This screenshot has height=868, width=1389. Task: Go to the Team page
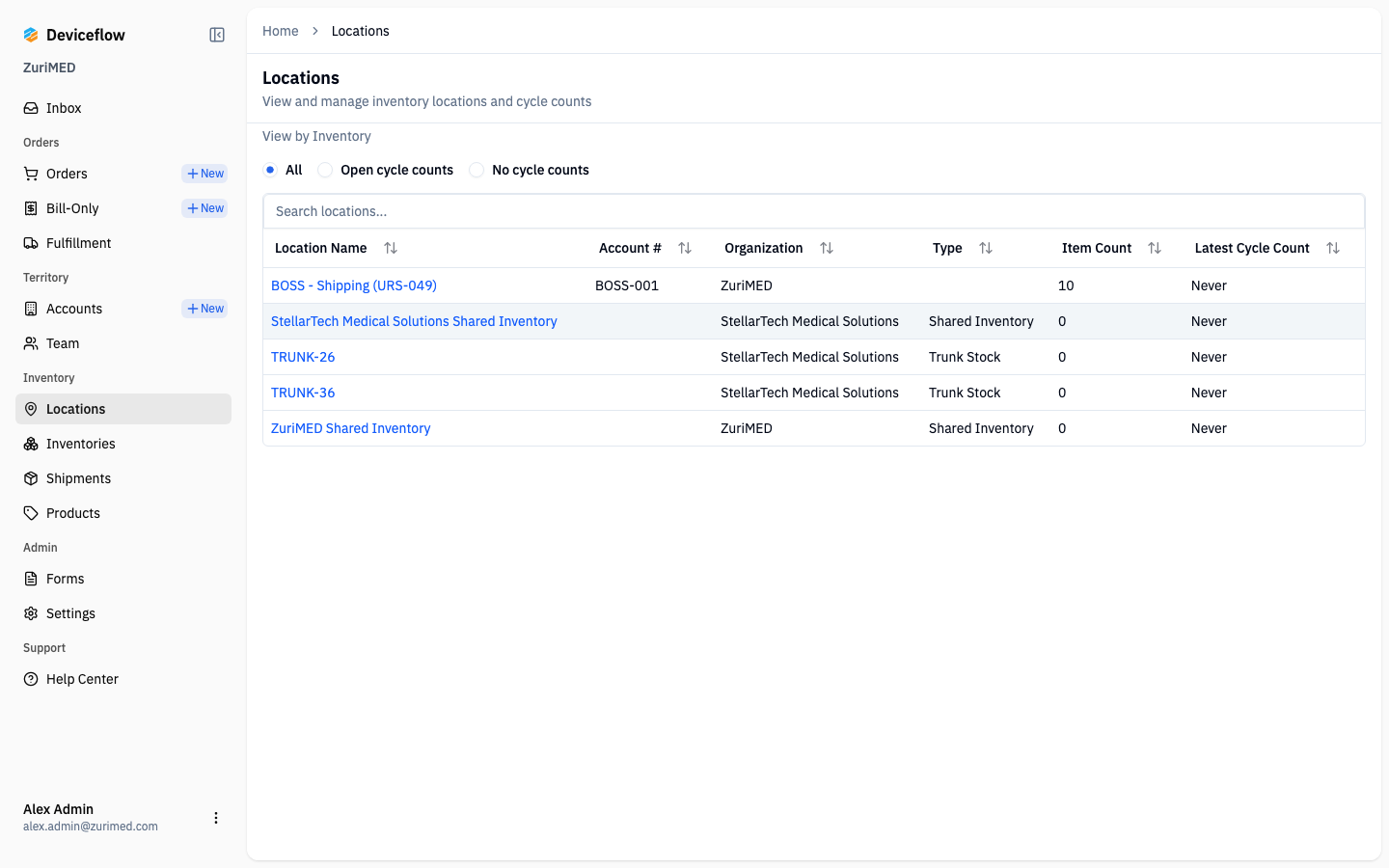(123, 343)
